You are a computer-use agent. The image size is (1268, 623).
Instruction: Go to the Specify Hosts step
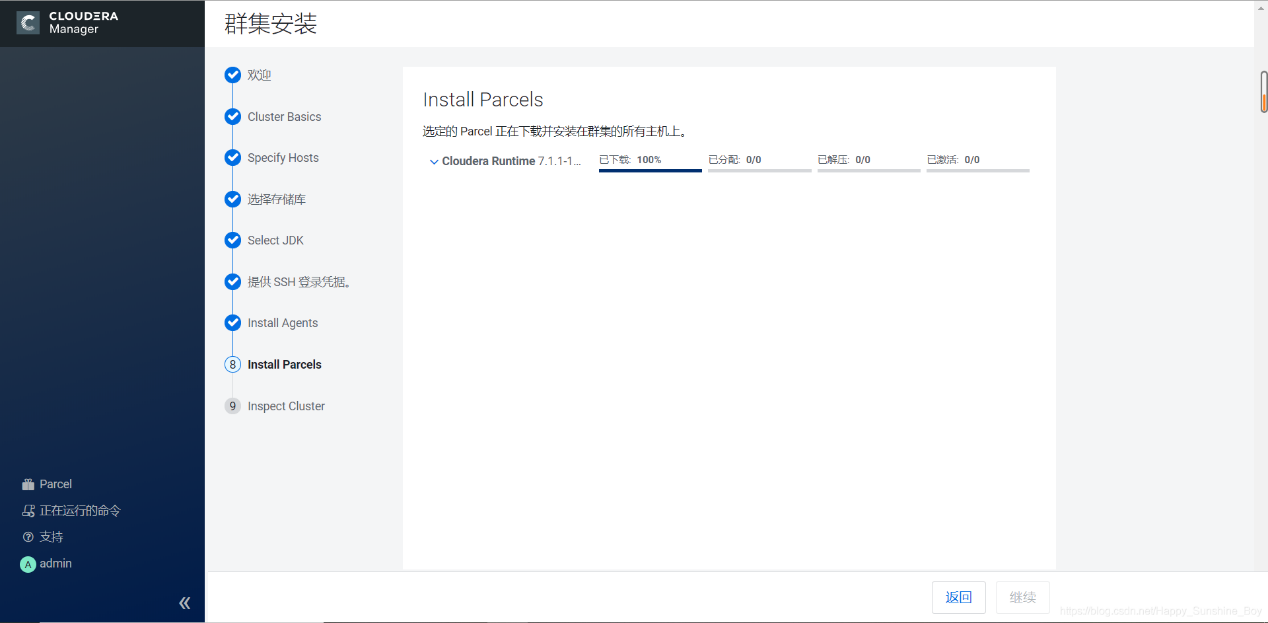point(283,158)
